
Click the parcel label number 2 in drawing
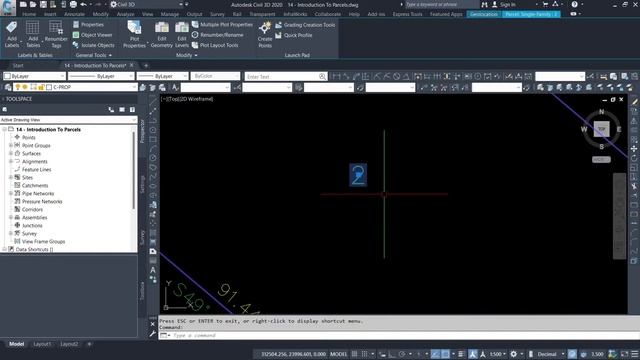click(x=358, y=175)
